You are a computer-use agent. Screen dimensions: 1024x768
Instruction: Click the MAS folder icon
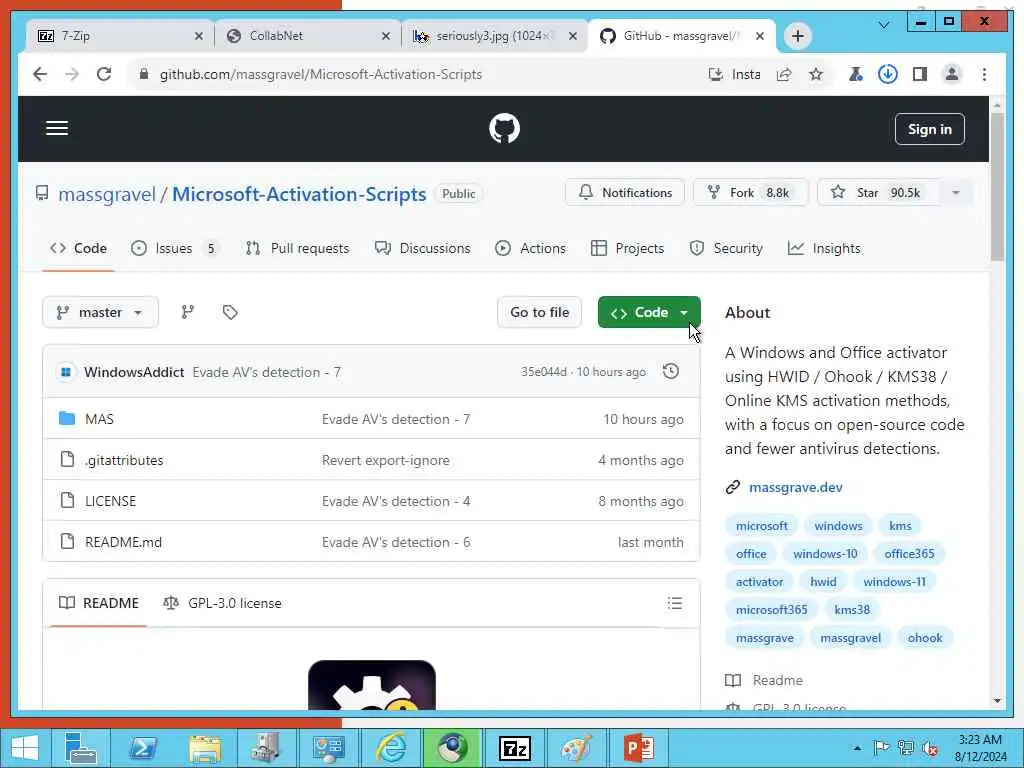[67, 418]
